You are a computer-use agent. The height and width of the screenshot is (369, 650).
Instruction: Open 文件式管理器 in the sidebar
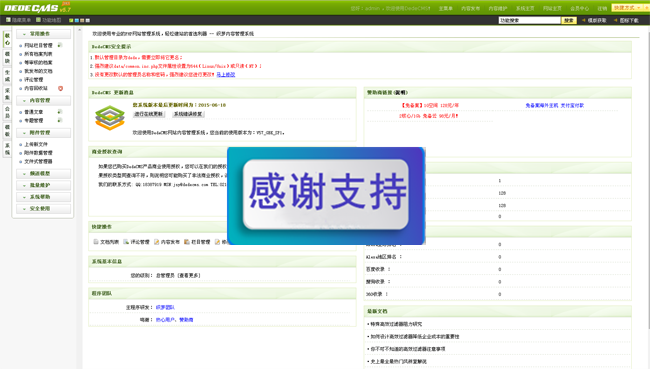point(38,161)
